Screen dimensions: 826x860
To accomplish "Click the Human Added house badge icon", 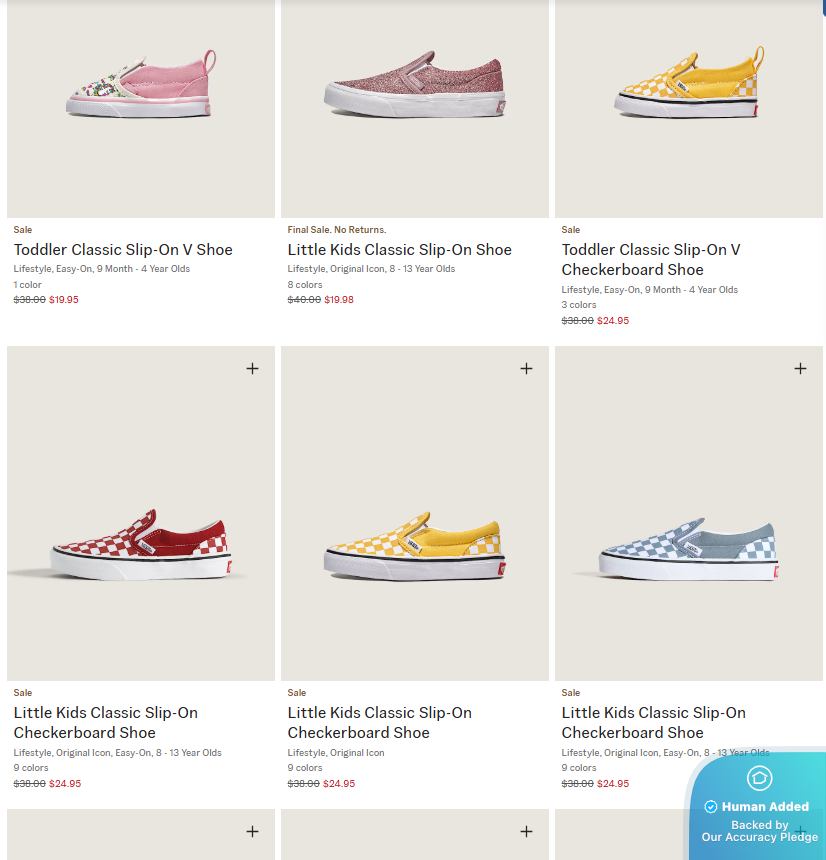I will [x=760, y=778].
